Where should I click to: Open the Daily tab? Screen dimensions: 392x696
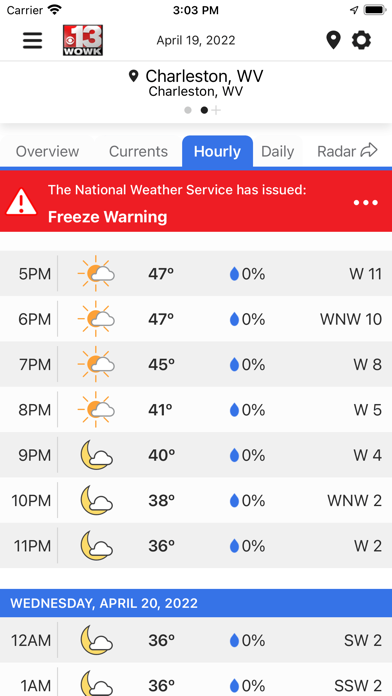pyautogui.click(x=277, y=151)
